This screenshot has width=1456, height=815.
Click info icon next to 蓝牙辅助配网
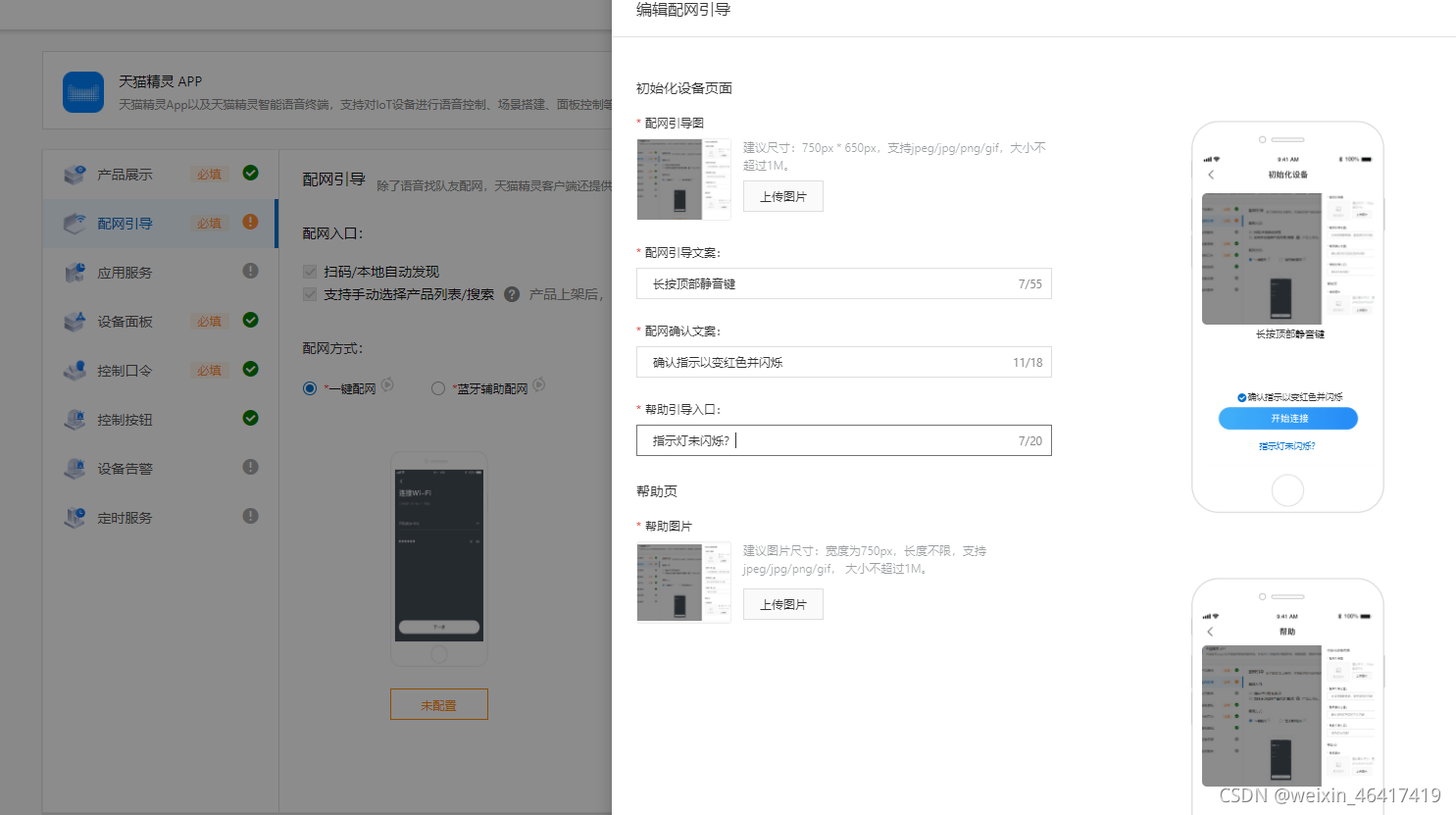coord(539,384)
